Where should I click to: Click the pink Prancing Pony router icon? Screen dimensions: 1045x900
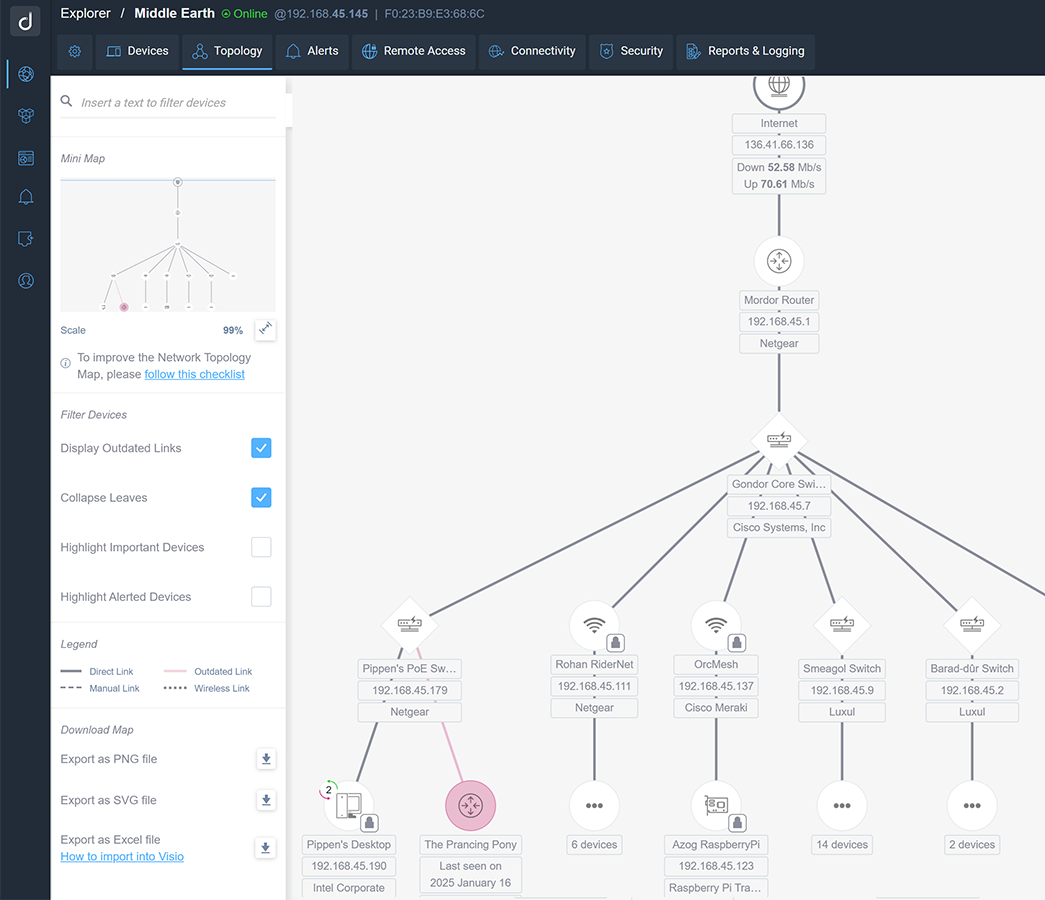(470, 806)
